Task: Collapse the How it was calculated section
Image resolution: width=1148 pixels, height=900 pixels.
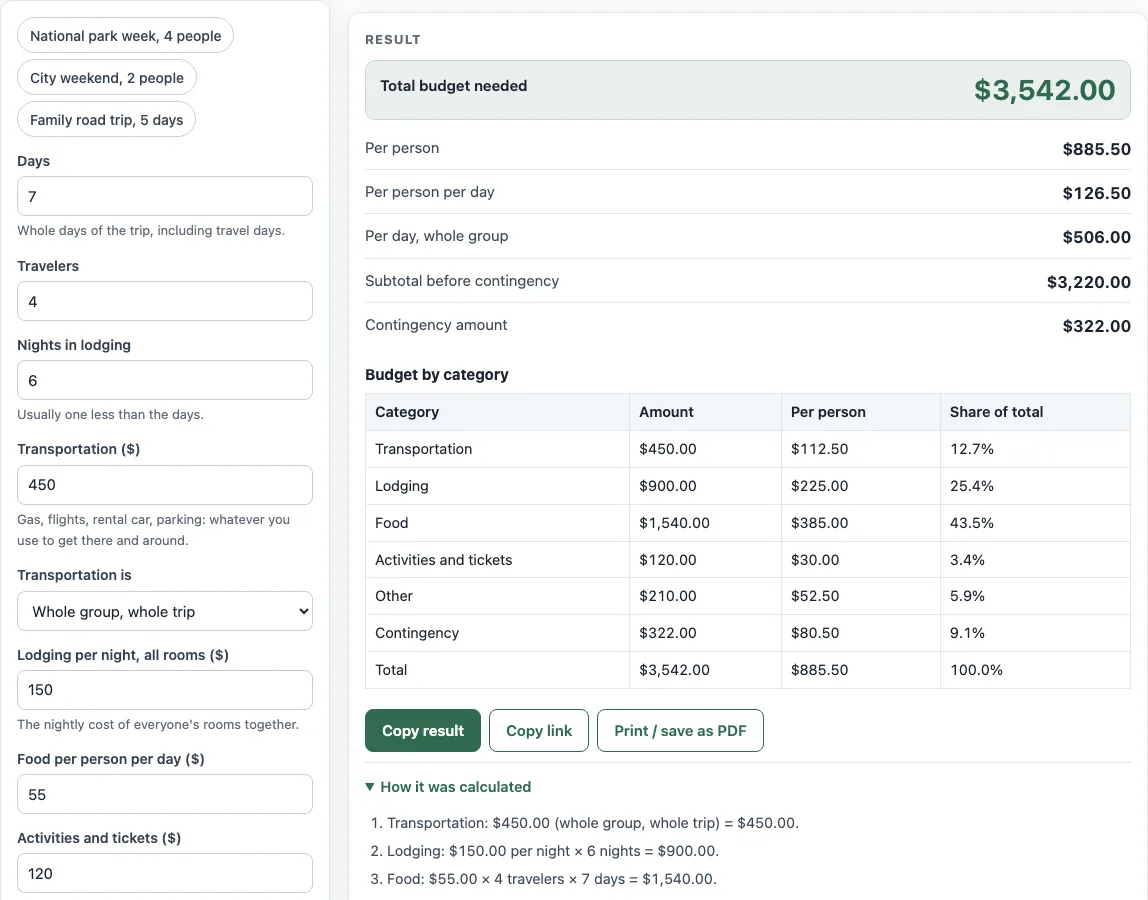Action: (448, 786)
